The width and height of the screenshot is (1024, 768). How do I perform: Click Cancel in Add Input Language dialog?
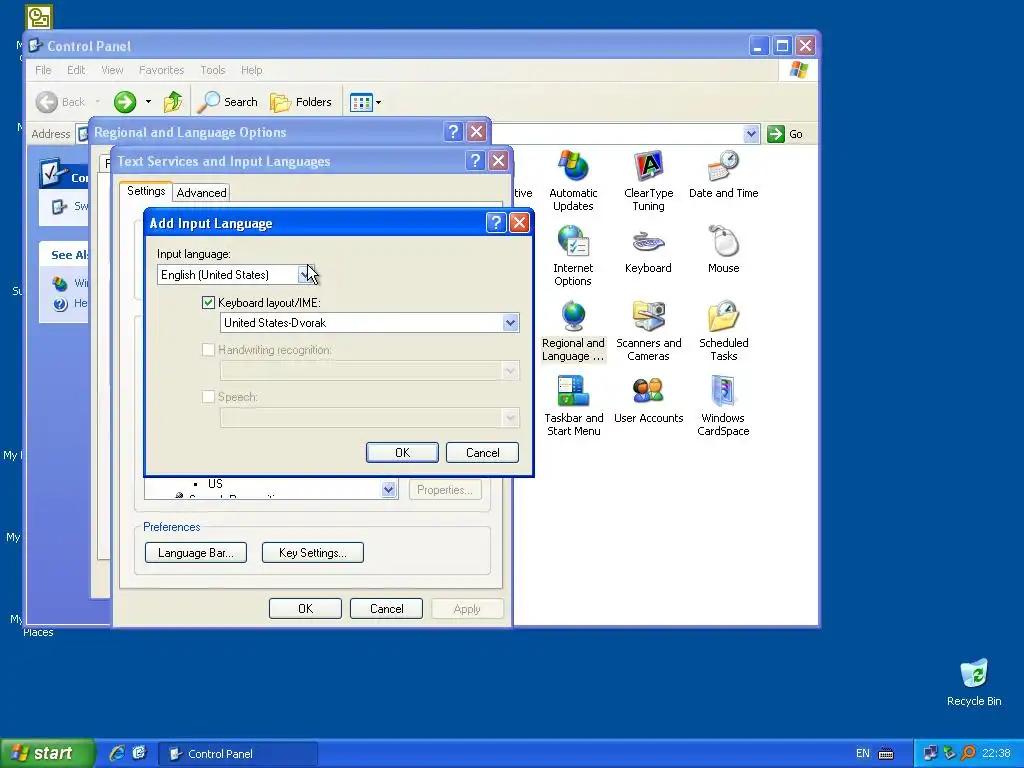[482, 453]
